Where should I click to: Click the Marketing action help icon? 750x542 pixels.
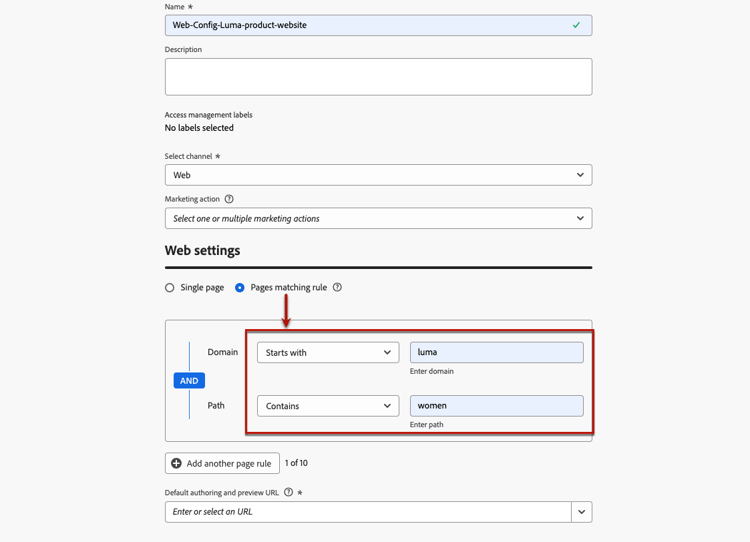click(x=229, y=199)
